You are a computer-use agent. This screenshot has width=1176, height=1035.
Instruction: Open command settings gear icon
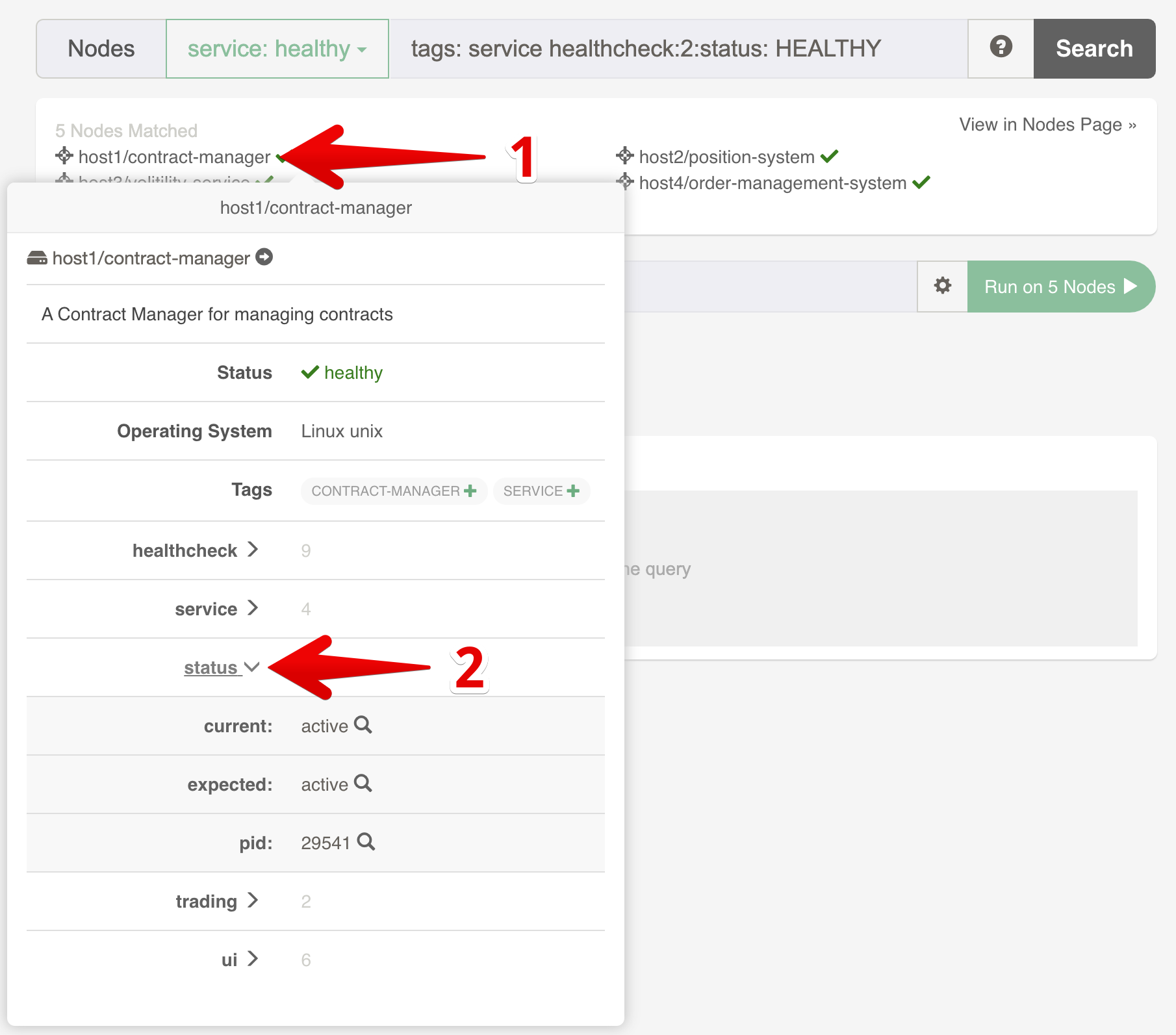(942, 286)
